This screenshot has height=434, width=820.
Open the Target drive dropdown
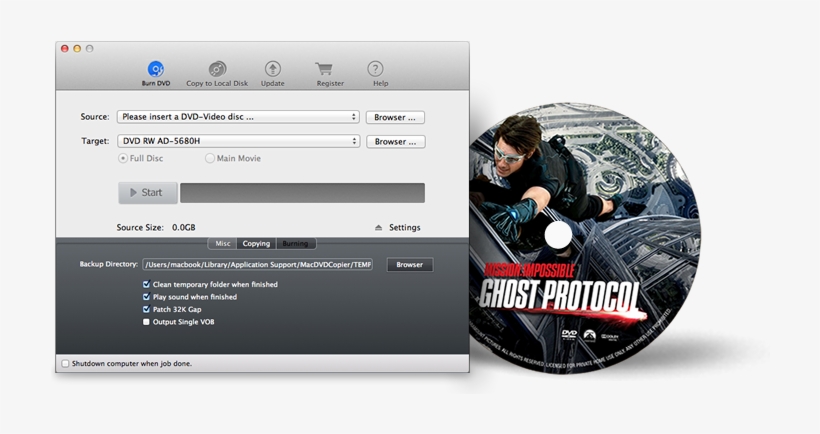click(238, 141)
